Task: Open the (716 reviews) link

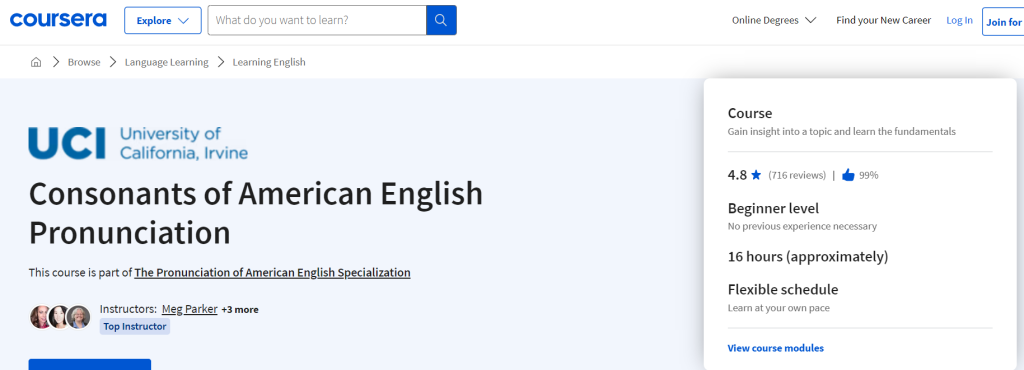Action: coord(797,175)
